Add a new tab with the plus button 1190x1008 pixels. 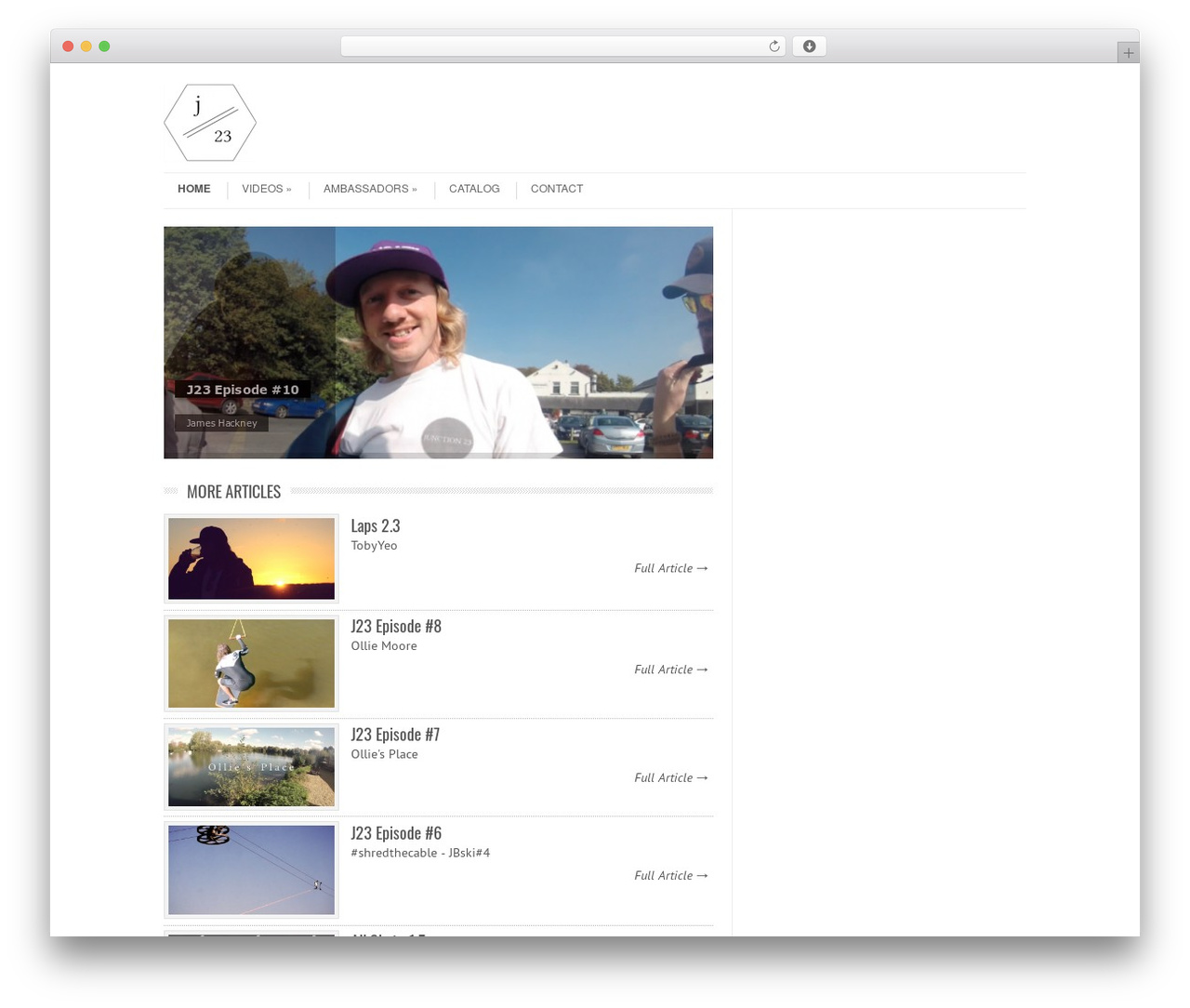(1128, 53)
